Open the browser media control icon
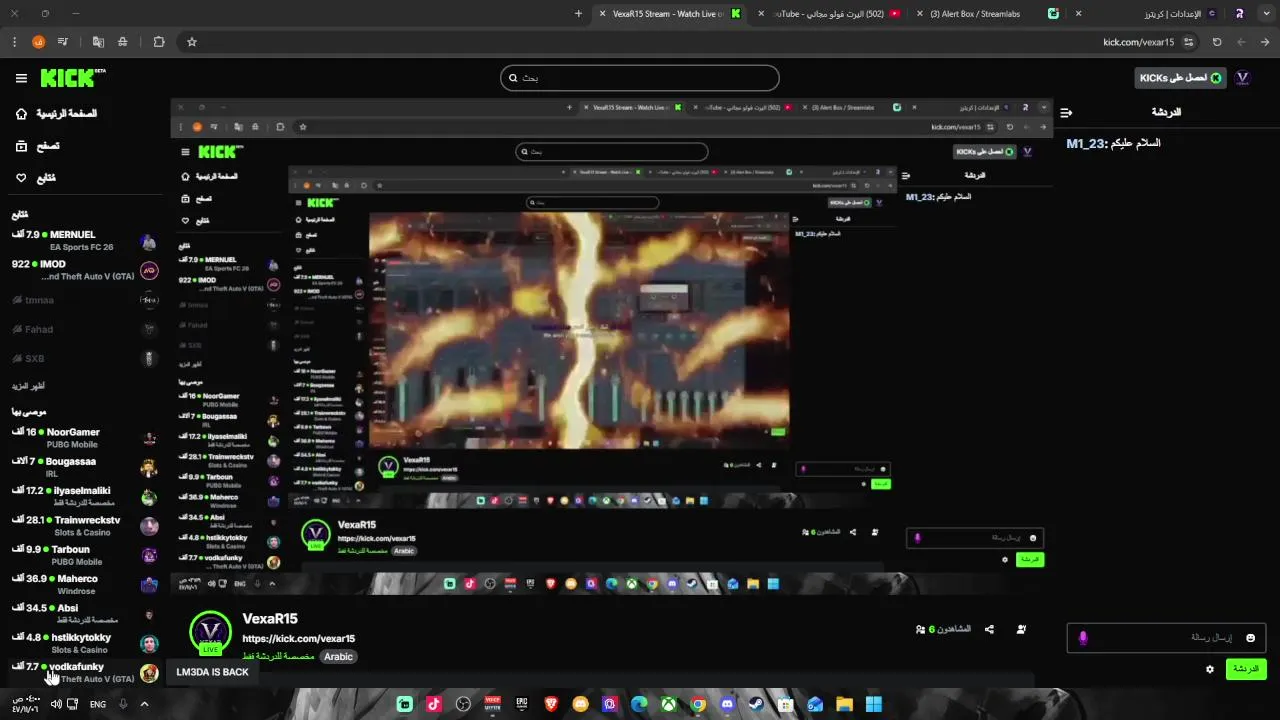Image resolution: width=1280 pixels, height=720 pixels. pyautogui.click(x=63, y=42)
